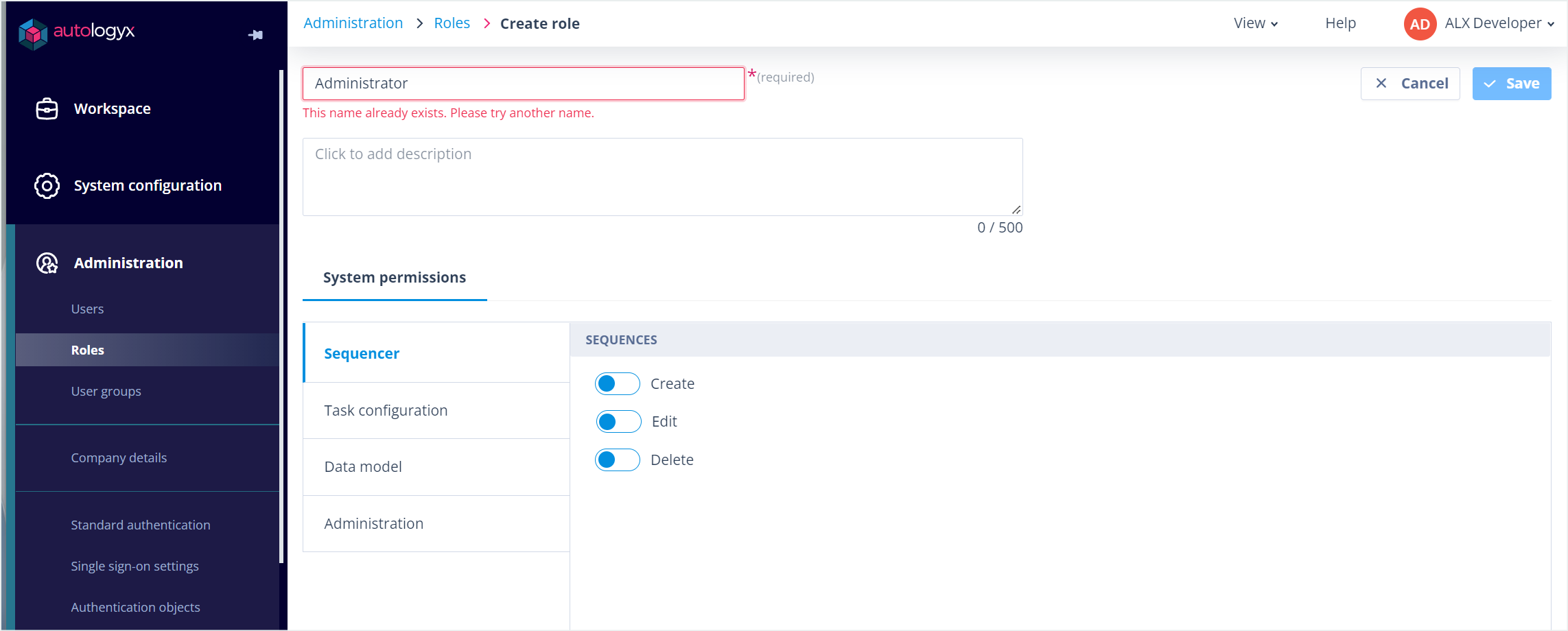Viewport: 1568px width, 631px height.
Task: Click the SEQUENCES section header
Action: coord(1060,340)
